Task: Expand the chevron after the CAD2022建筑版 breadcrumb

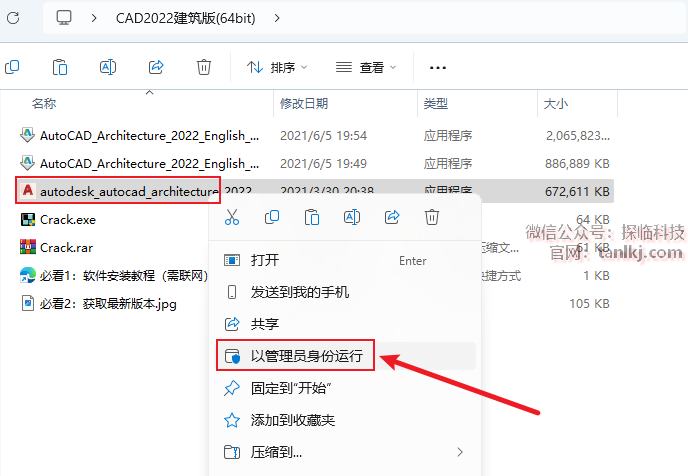Action: click(x=277, y=18)
